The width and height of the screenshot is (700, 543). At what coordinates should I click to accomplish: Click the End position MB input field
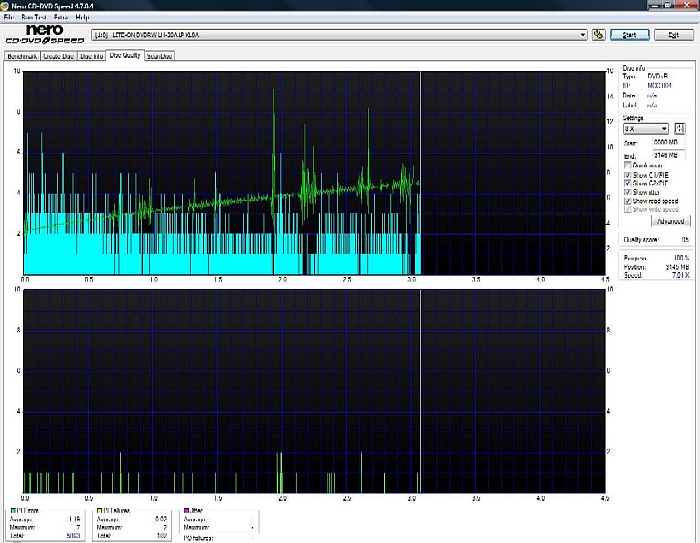[667, 155]
